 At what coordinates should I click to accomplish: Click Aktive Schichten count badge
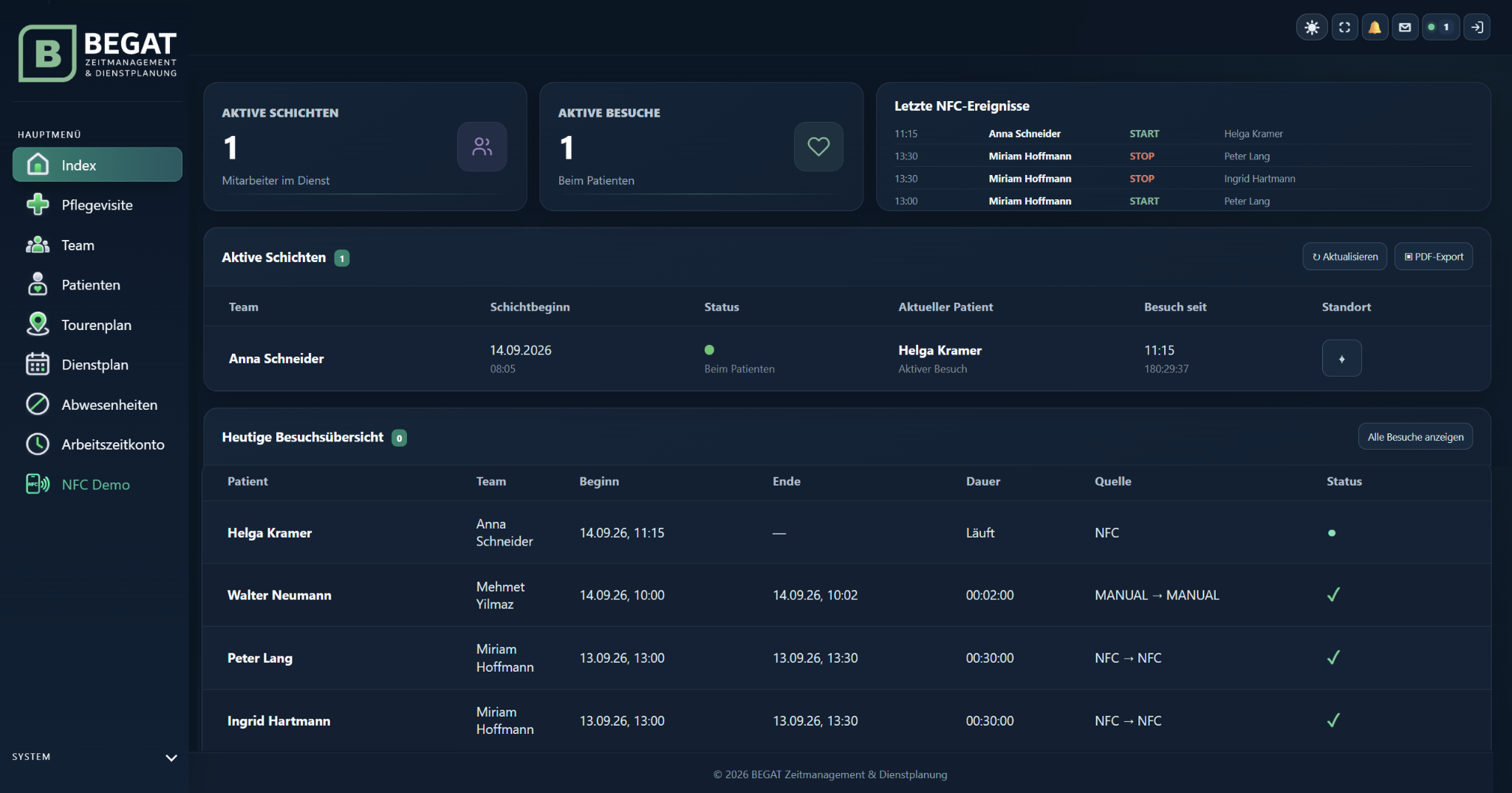[x=341, y=258]
